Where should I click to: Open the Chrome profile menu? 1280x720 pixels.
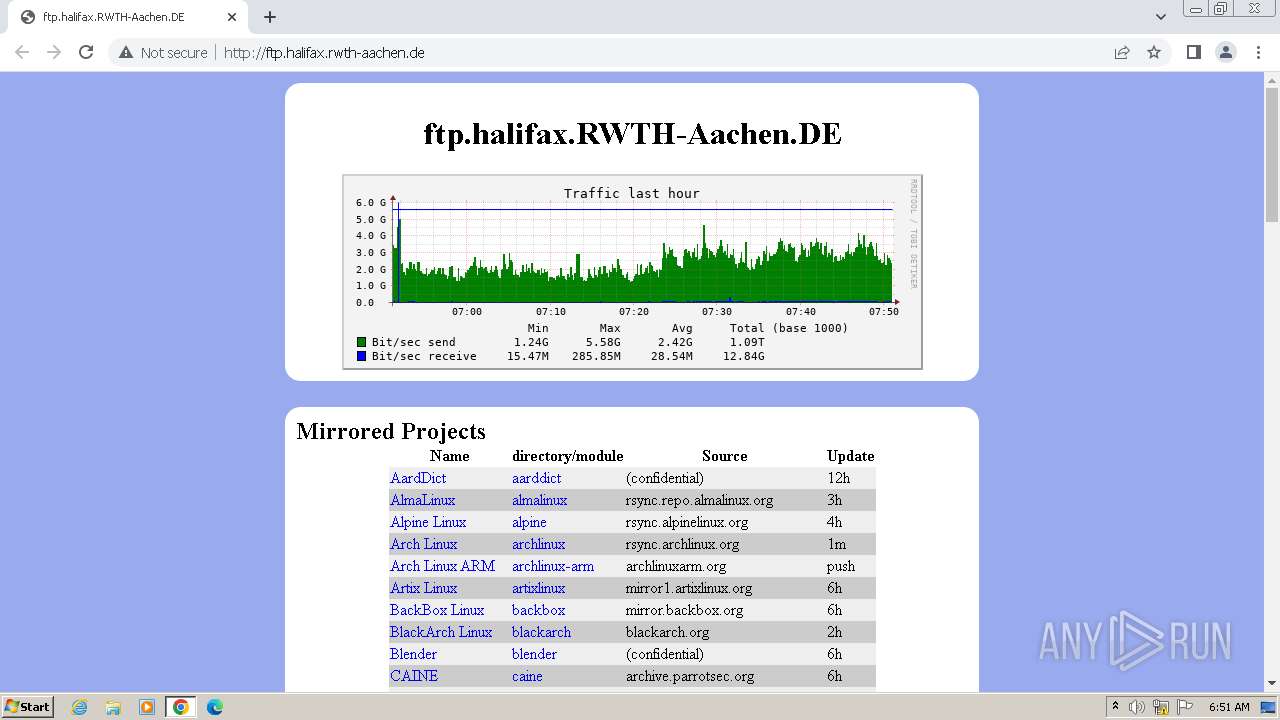tap(1226, 52)
